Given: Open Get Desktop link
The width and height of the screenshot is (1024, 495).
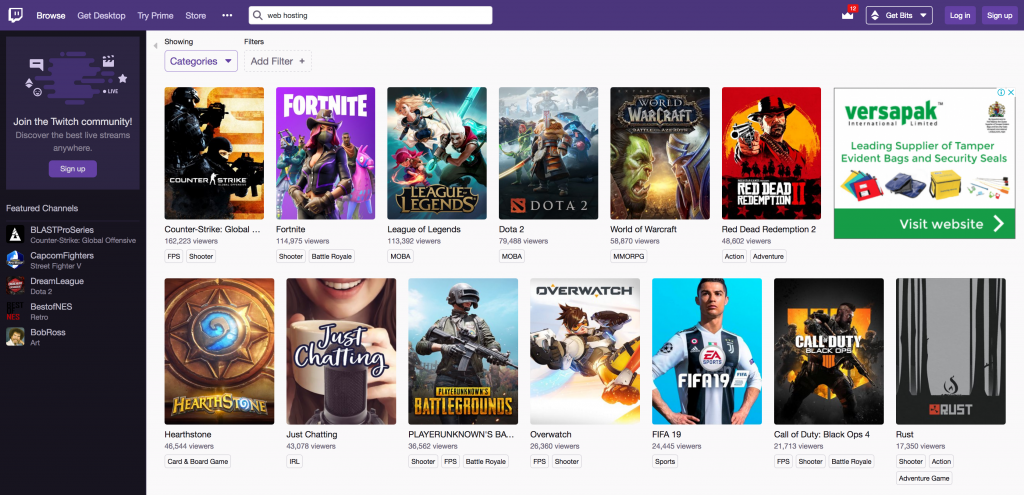Looking at the screenshot, I should [101, 15].
